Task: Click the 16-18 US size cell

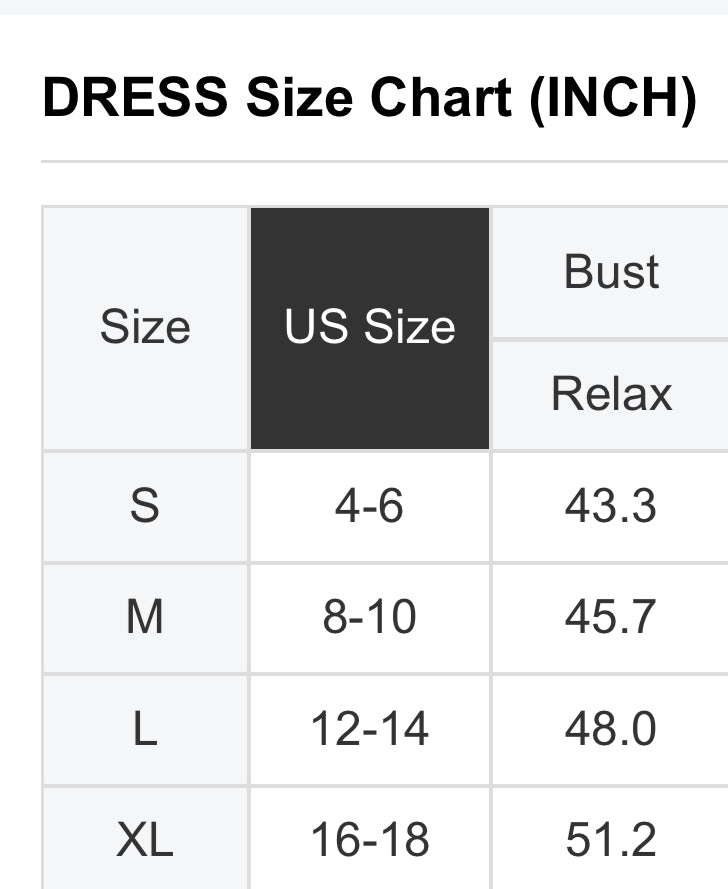Action: pos(370,839)
